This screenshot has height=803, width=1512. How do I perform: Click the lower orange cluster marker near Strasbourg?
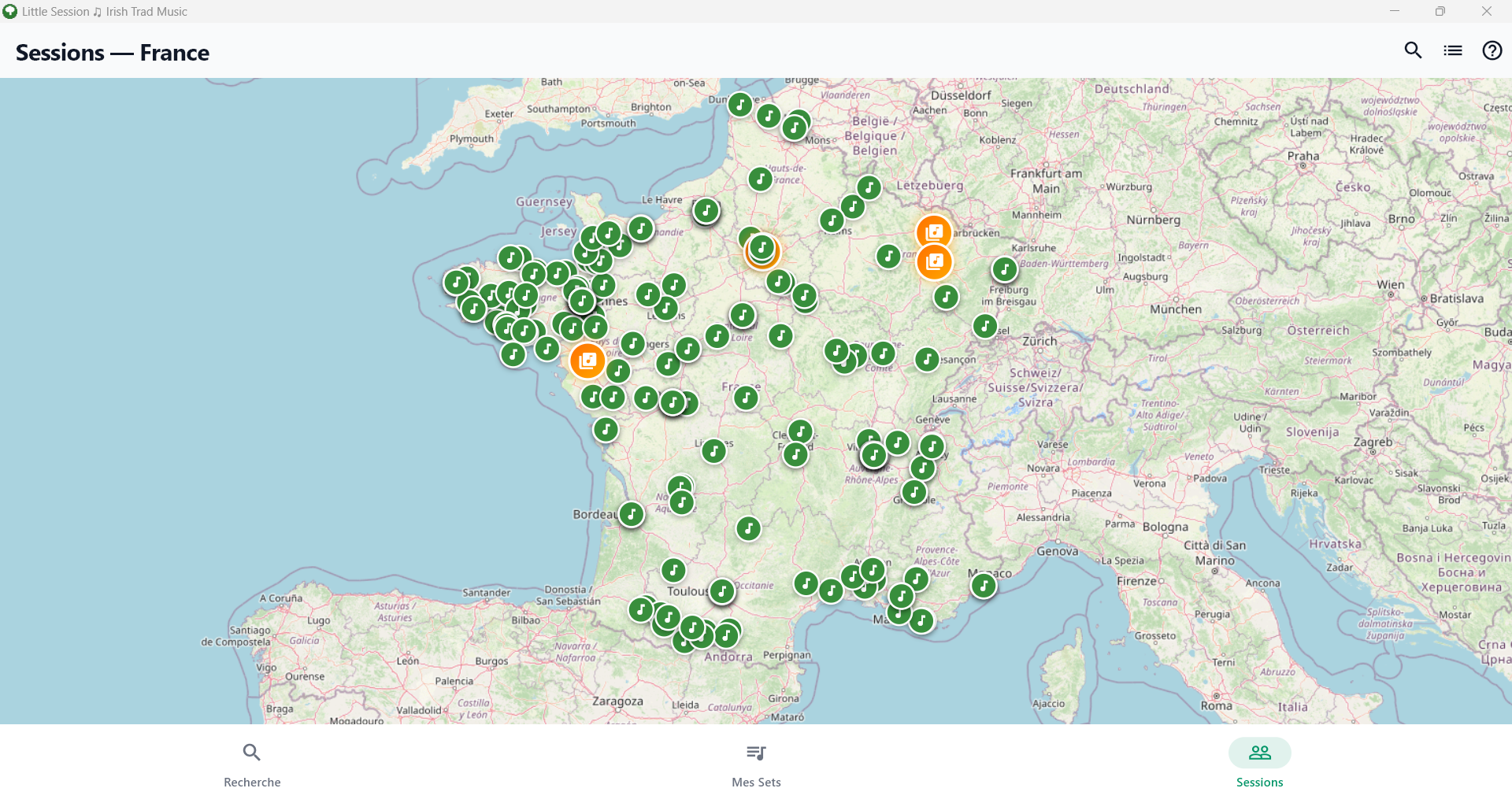point(934,261)
